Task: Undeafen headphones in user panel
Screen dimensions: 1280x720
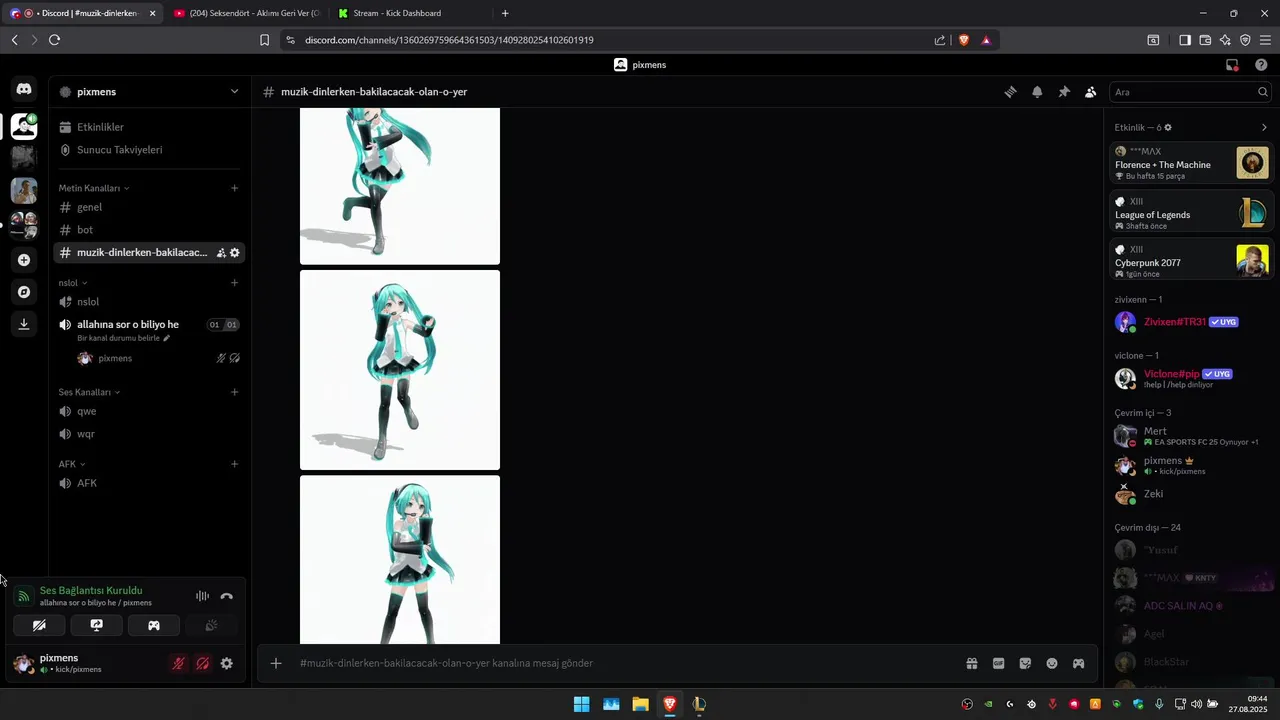Action: [203, 663]
